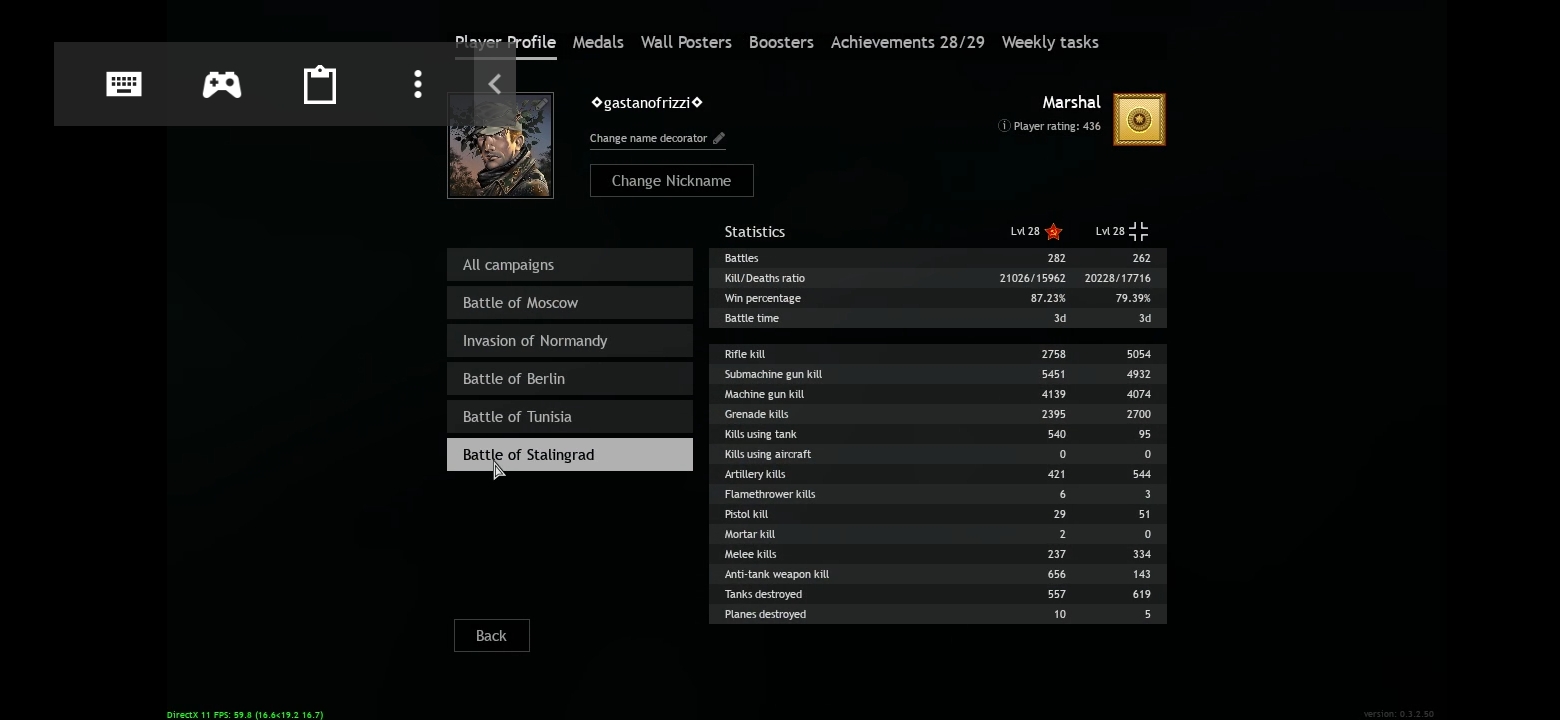
Task: Select All campaigns in the list
Action: pos(569,265)
